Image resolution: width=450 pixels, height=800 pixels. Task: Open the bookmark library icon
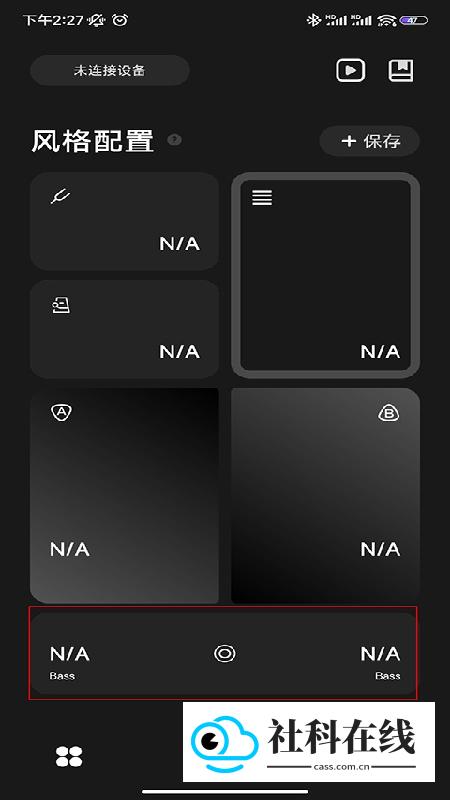(401, 70)
